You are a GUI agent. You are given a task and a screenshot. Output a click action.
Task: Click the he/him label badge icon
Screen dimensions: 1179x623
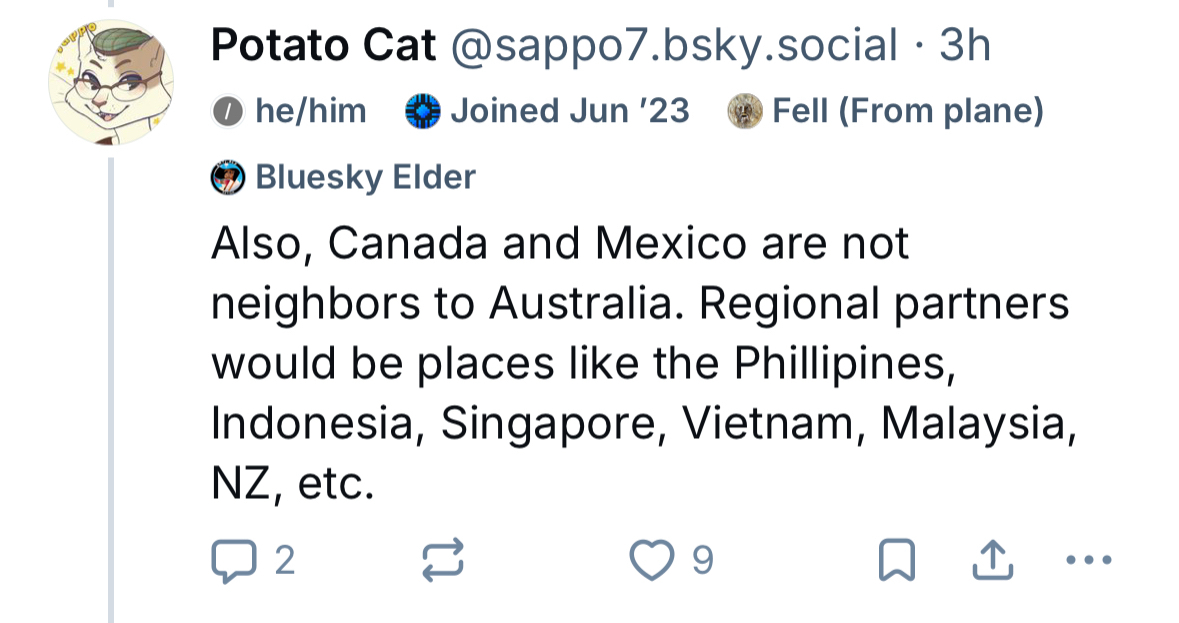pos(229,112)
